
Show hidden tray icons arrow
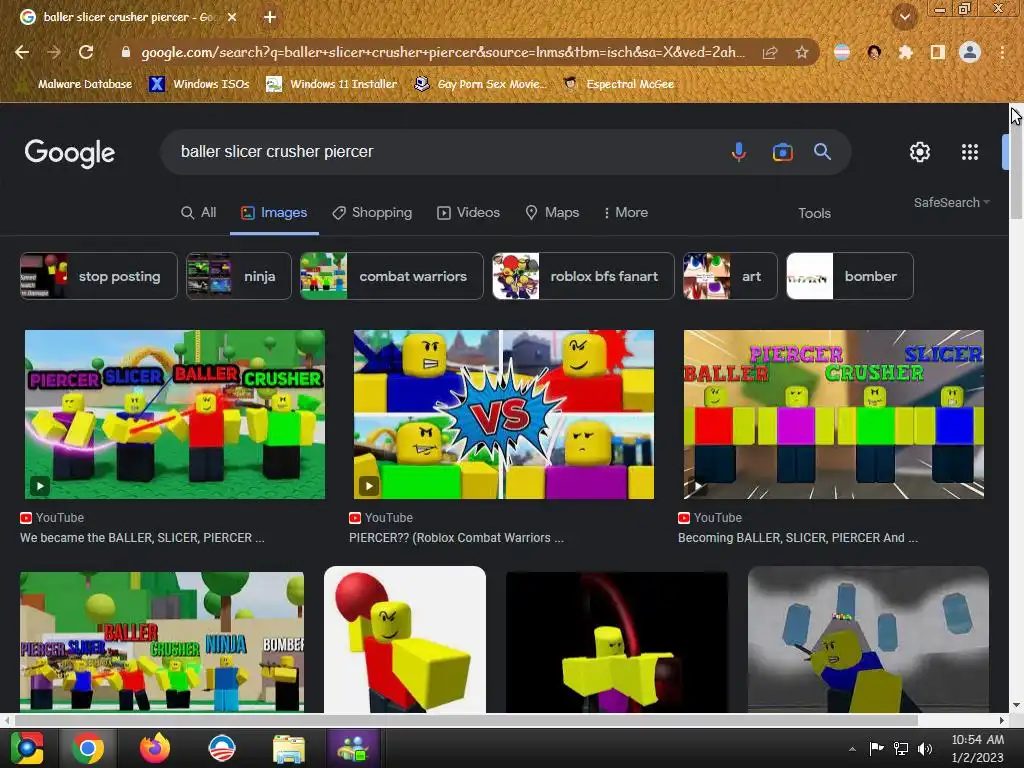852,749
